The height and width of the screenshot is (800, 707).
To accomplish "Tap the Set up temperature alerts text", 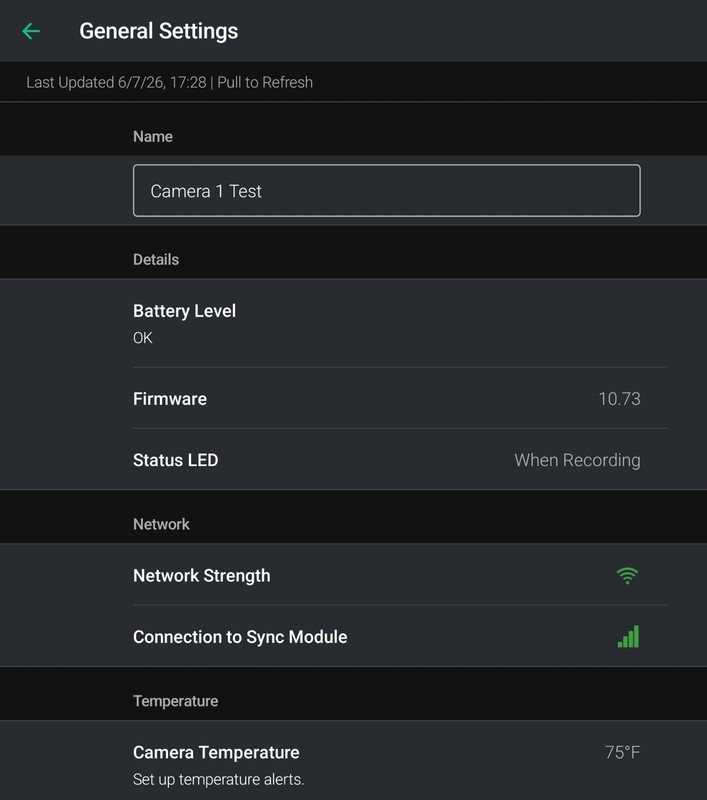I will coord(218,780).
